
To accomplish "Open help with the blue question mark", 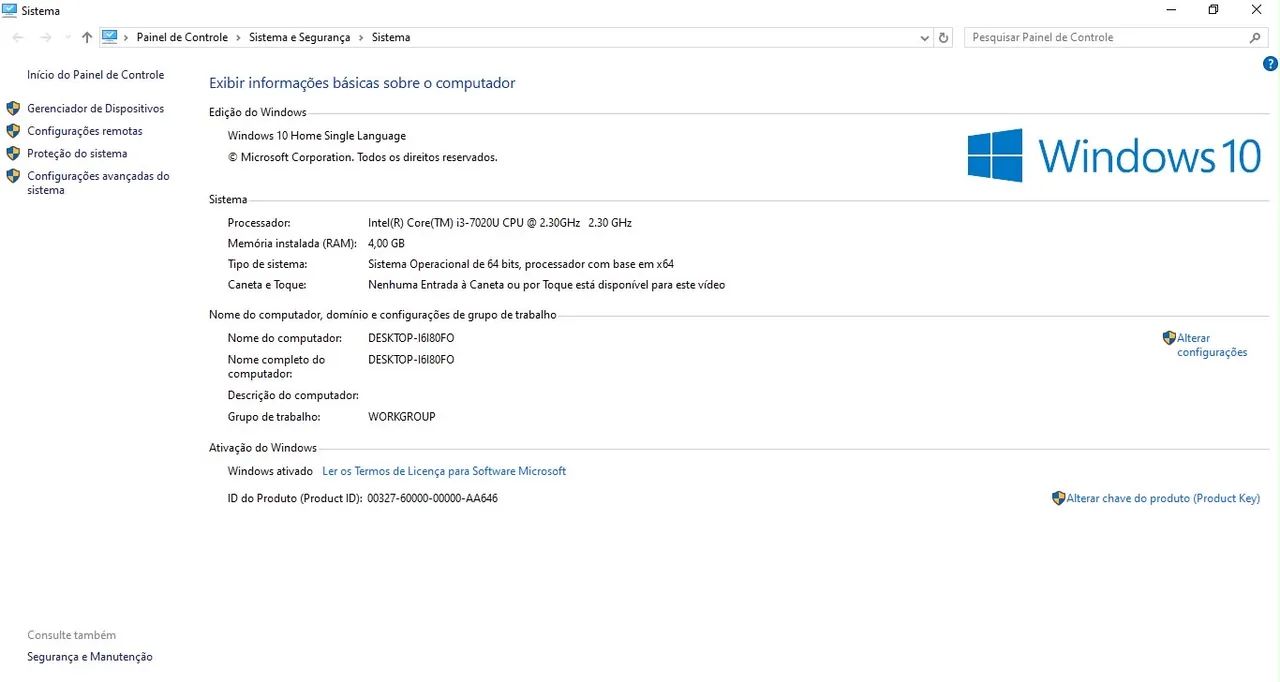I will (x=1270, y=64).
